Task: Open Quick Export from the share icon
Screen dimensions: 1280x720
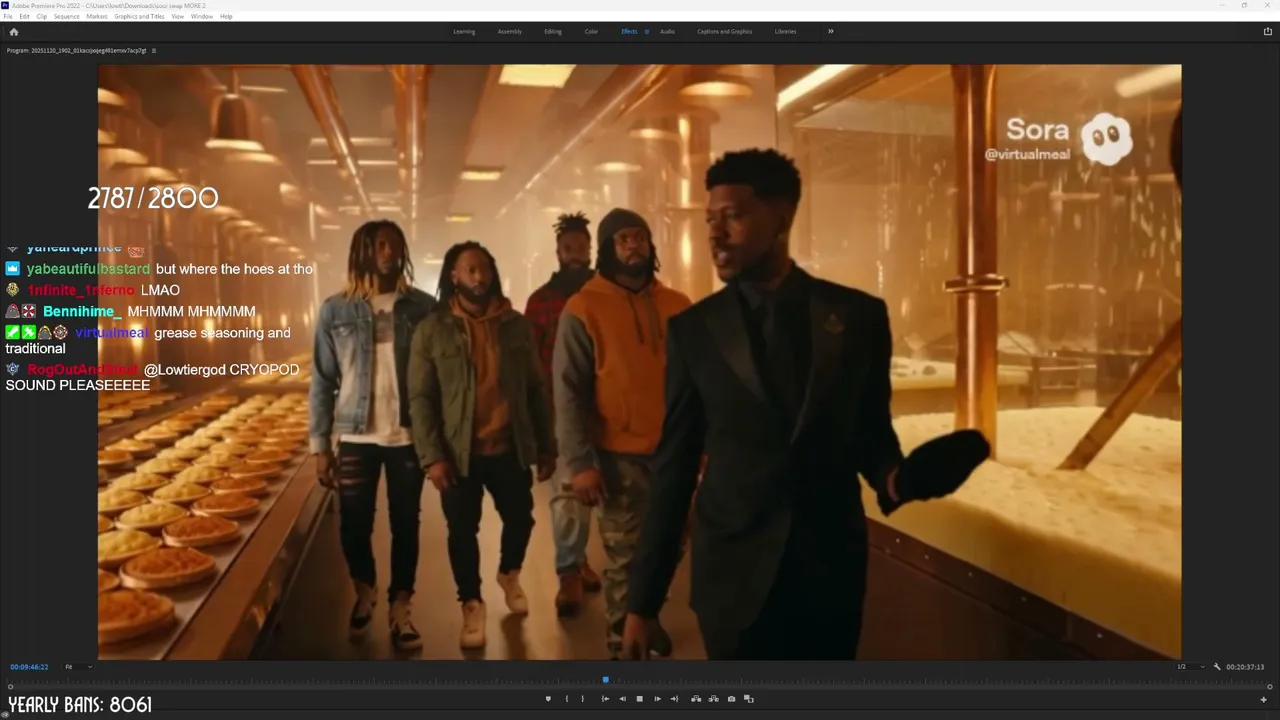Action: point(1268,32)
